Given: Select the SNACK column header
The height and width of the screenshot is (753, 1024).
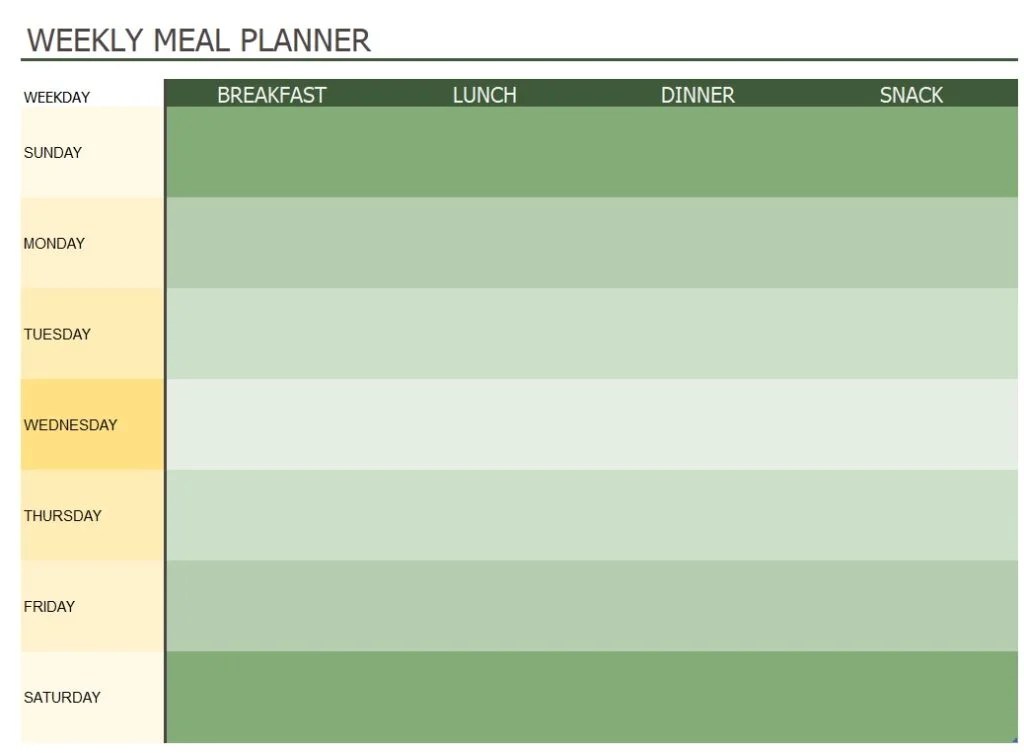Looking at the screenshot, I should coord(911,95).
